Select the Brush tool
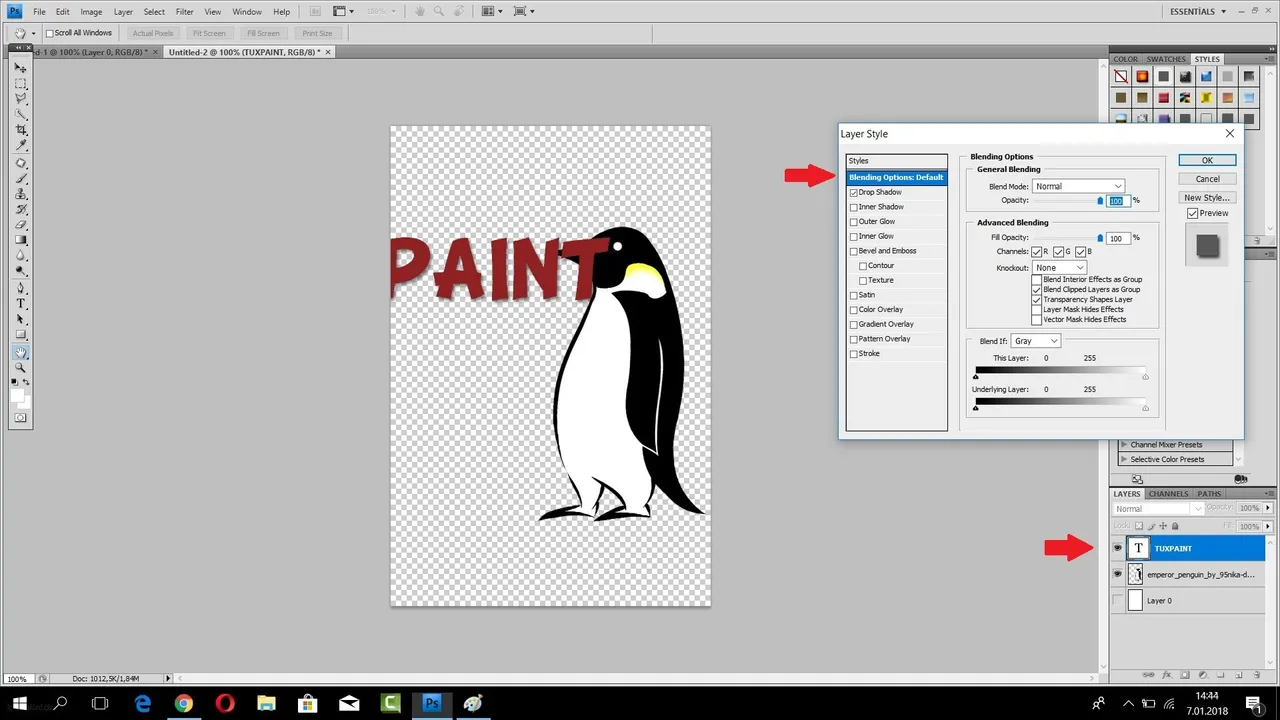The width and height of the screenshot is (1280, 720). click(21, 179)
